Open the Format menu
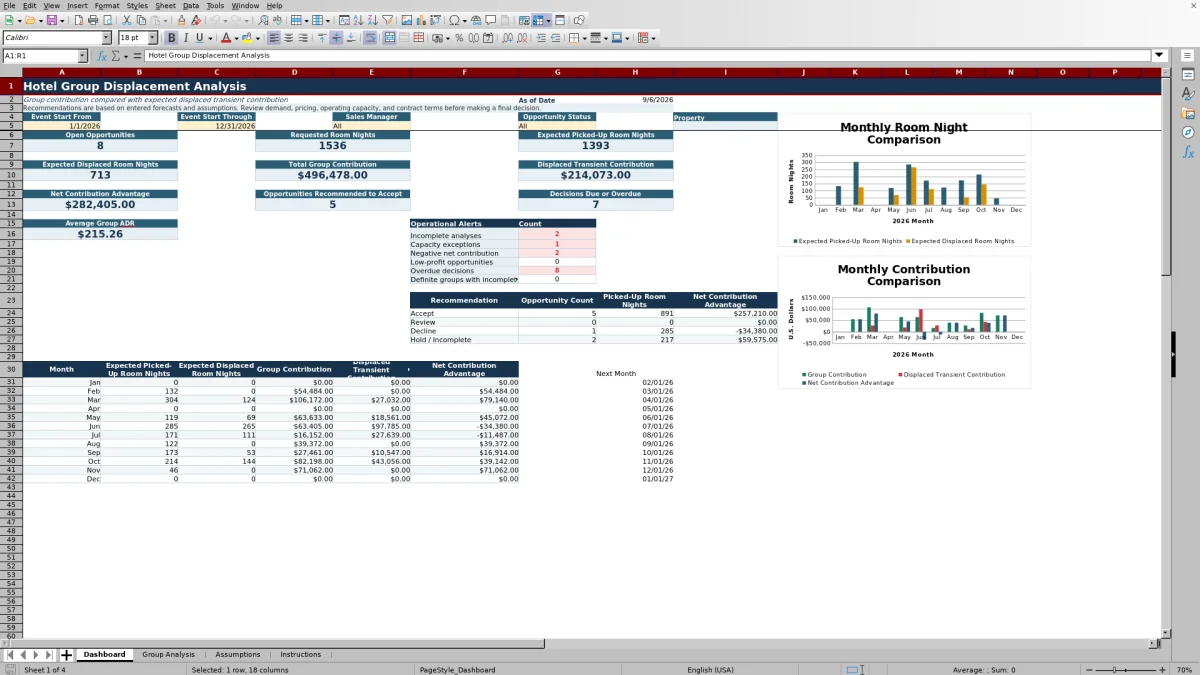Viewport: 1200px width, 675px height. click(x=107, y=6)
